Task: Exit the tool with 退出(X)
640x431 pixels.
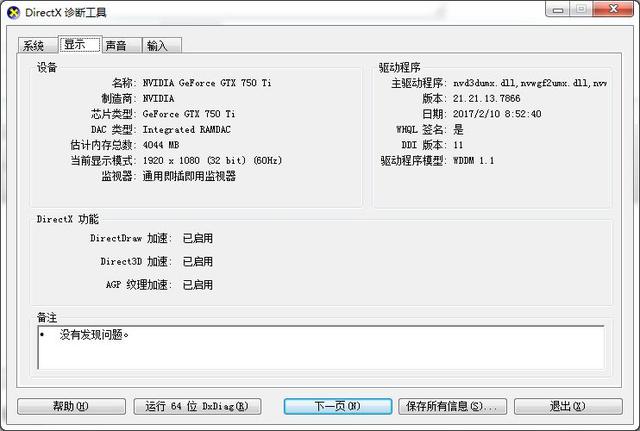Action: (568, 406)
